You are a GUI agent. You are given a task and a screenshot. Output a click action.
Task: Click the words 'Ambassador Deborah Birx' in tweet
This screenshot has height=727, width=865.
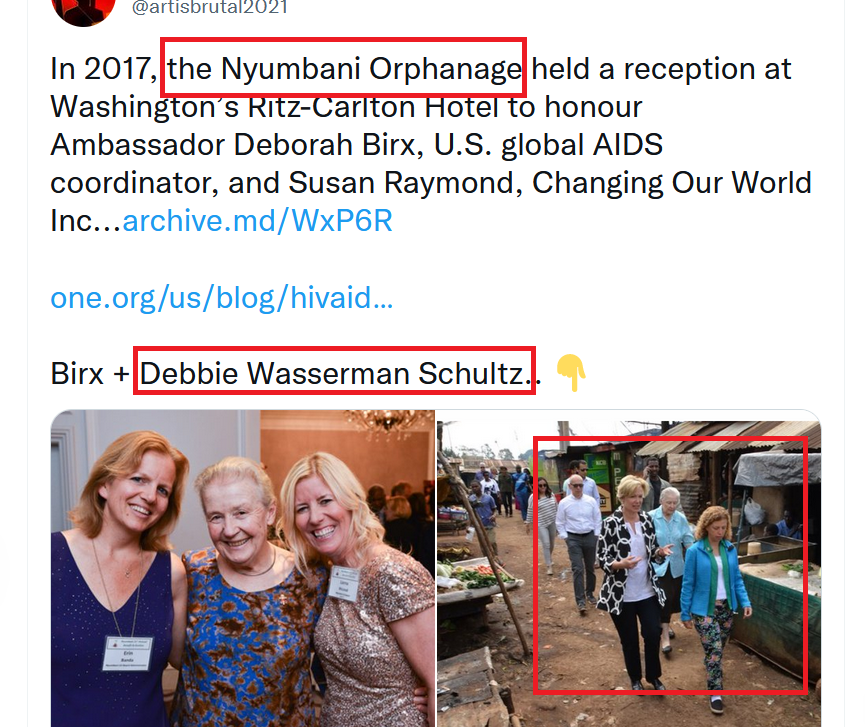click(237, 145)
